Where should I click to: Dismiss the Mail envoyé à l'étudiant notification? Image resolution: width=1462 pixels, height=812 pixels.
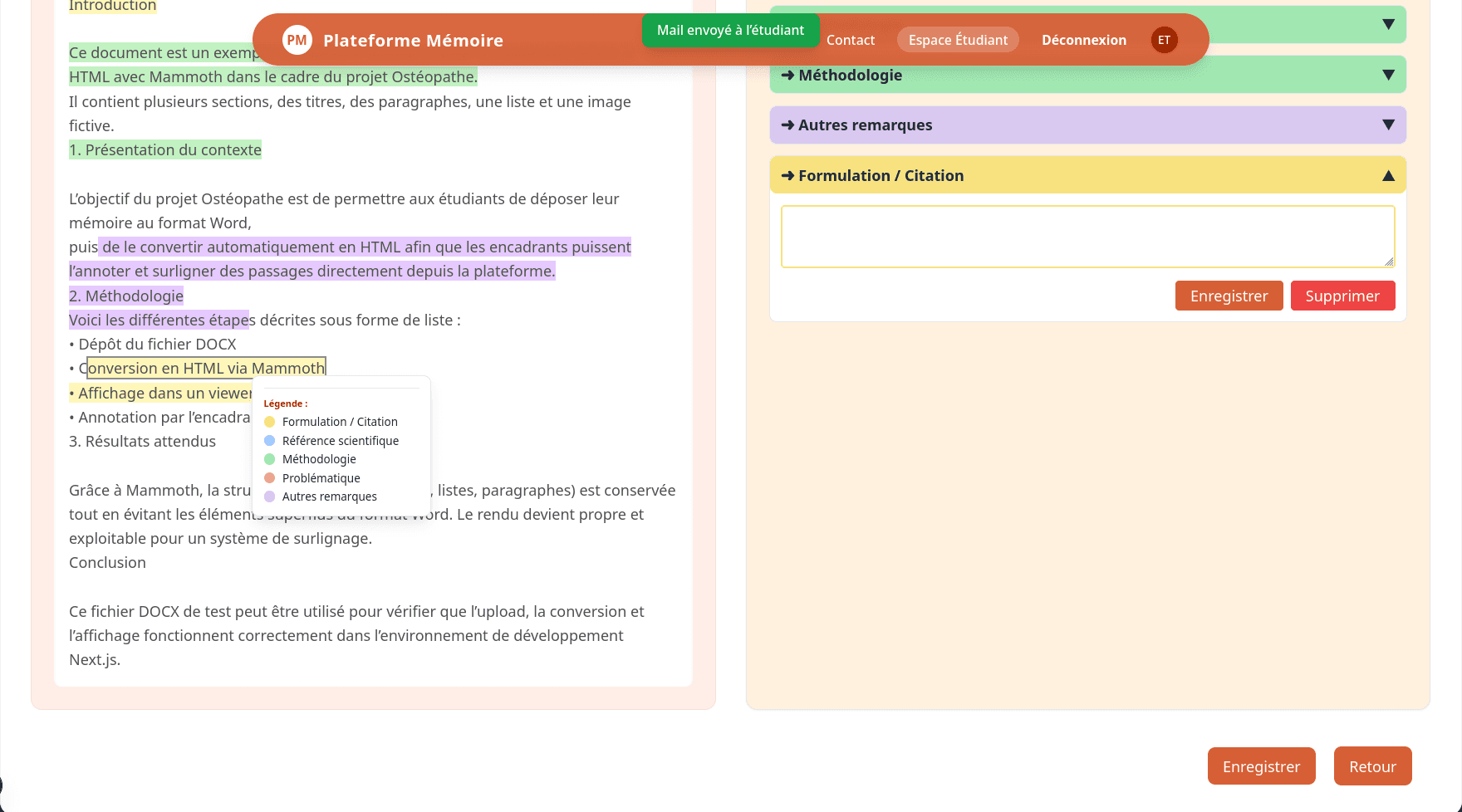tap(730, 30)
